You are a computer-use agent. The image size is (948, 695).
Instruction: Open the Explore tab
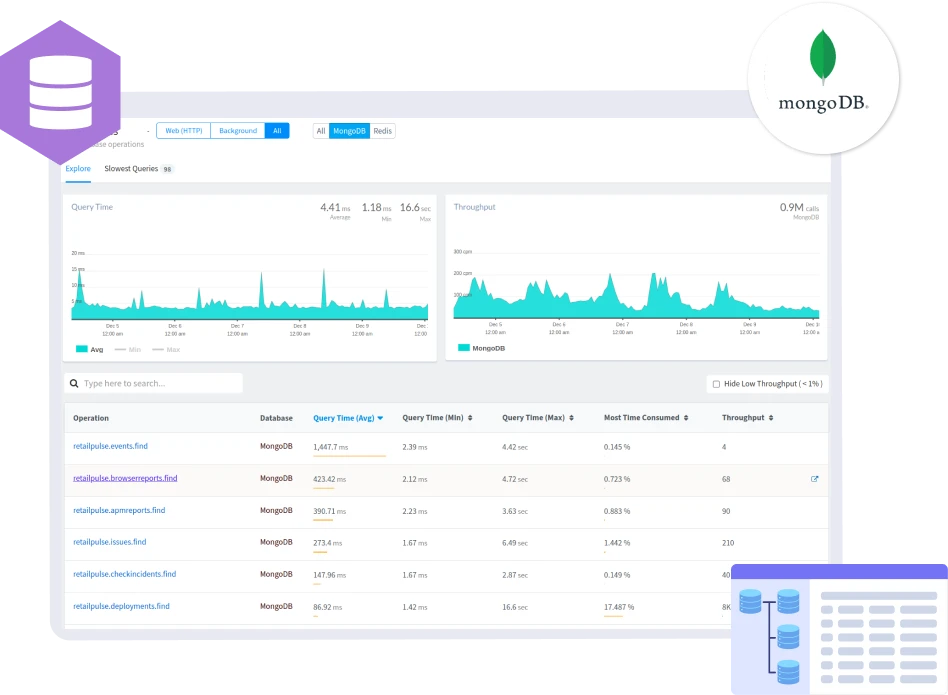click(78, 169)
